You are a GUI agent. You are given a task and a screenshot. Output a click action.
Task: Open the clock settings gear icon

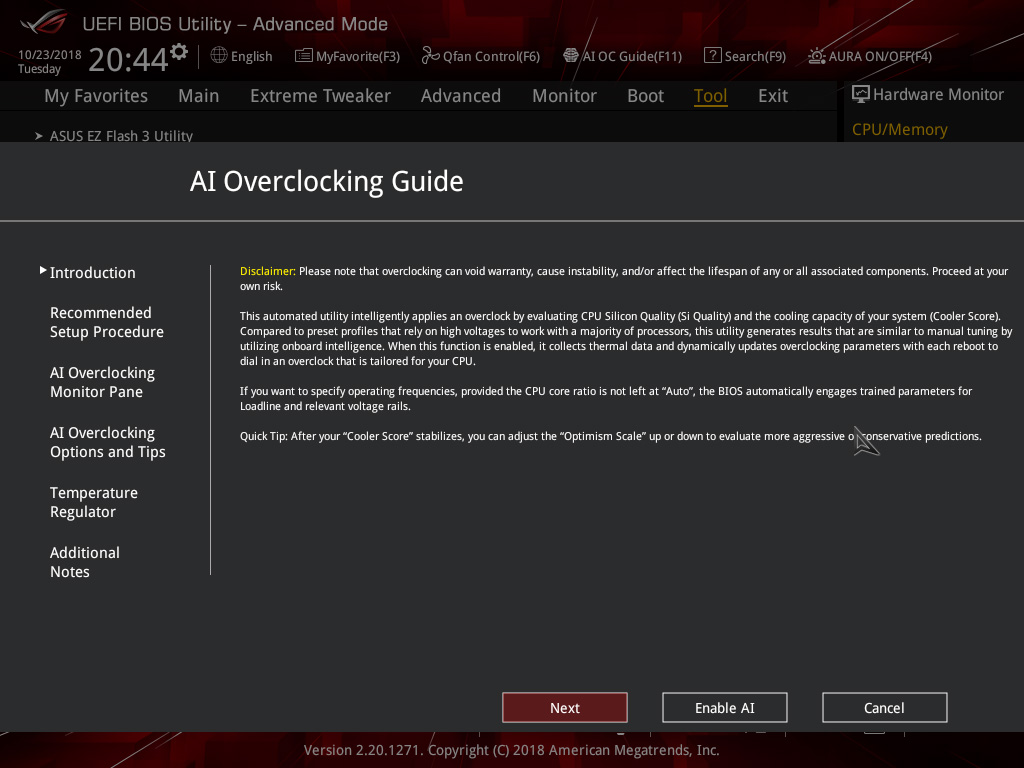click(179, 52)
